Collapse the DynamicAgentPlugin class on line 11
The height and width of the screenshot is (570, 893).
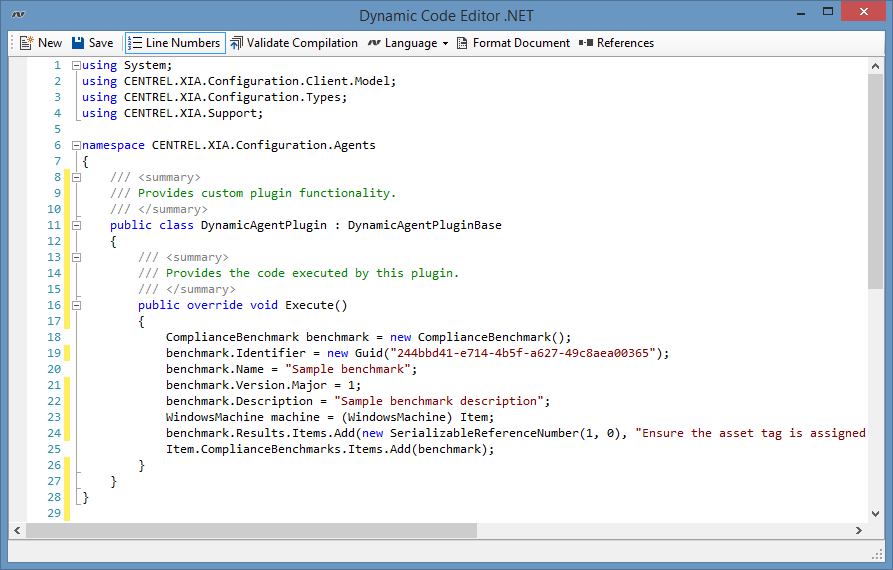coord(76,225)
